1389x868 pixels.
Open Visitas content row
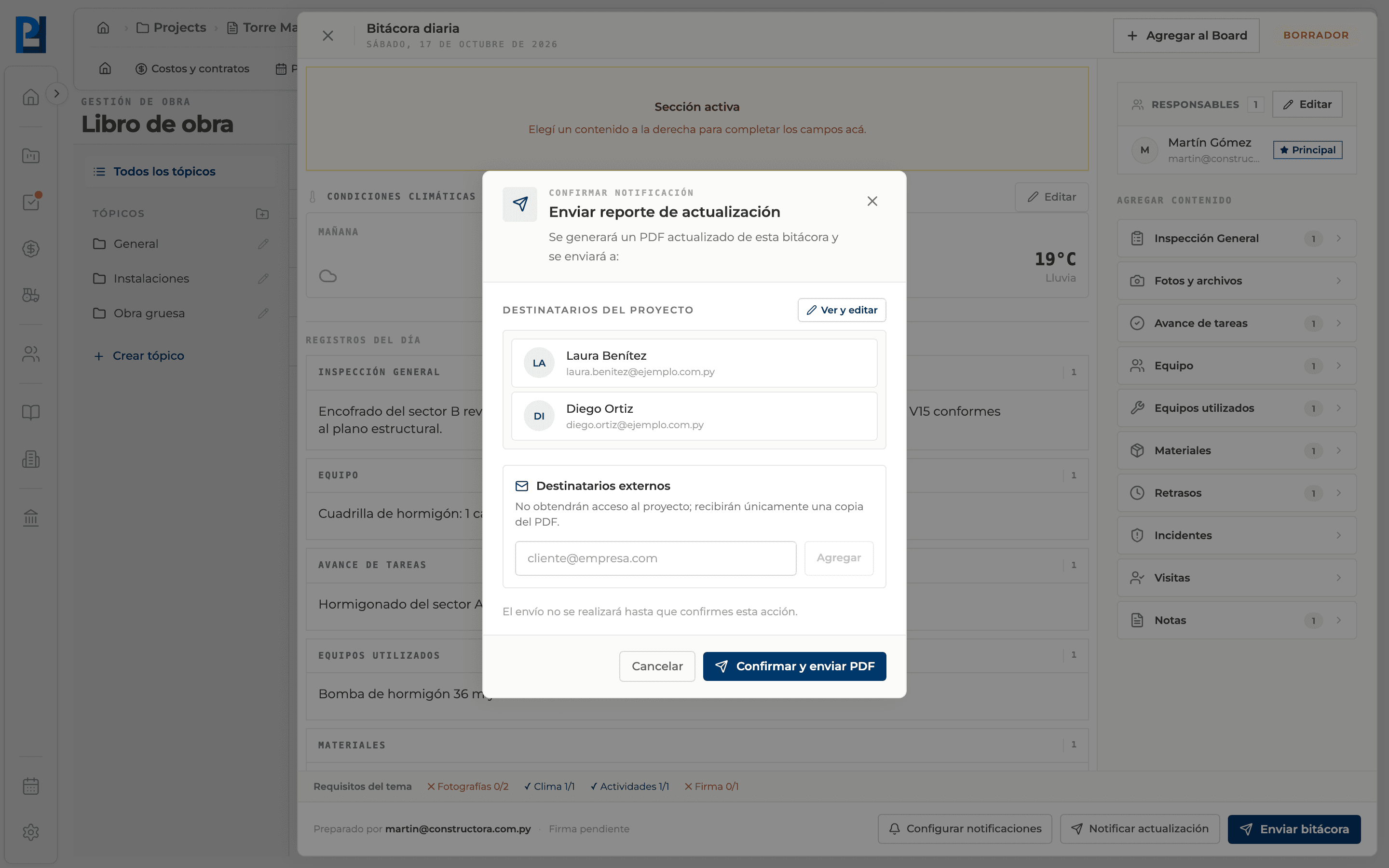tap(1236, 578)
